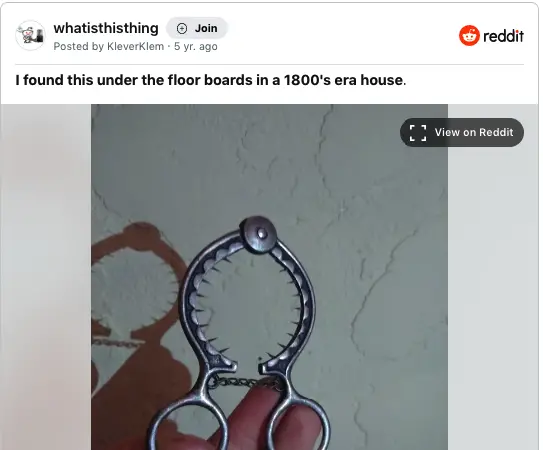Join the whatisthisthing community
The height and width of the screenshot is (450, 543).
pos(197,28)
